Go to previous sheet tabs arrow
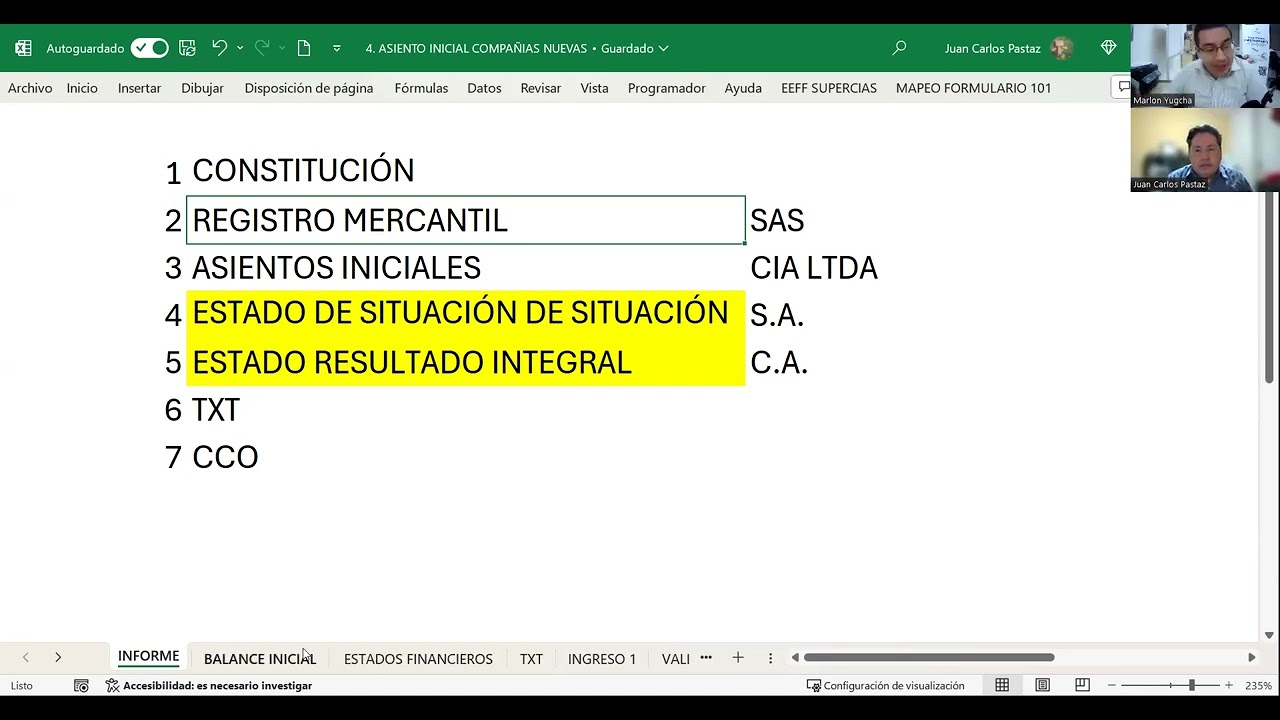Screen dimensions: 1280x720 click(25, 658)
